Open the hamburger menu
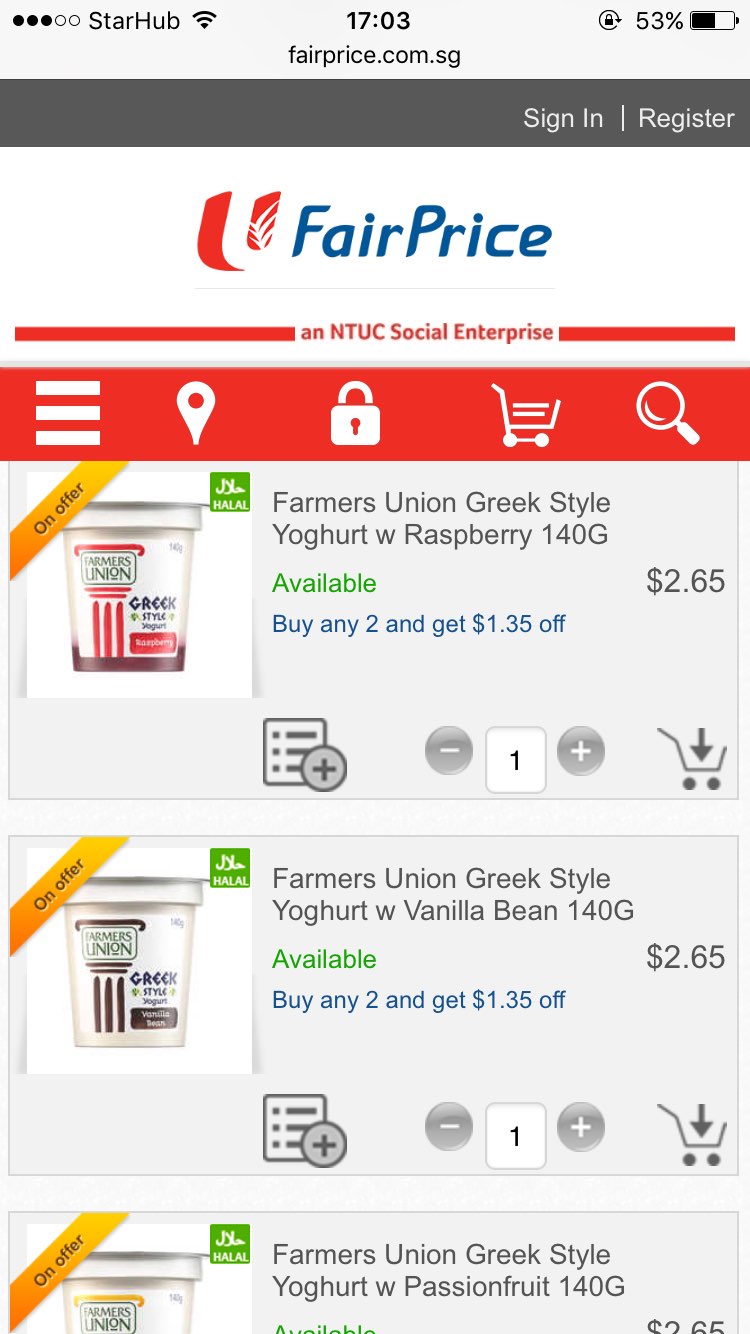This screenshot has height=1334, width=750. (68, 413)
